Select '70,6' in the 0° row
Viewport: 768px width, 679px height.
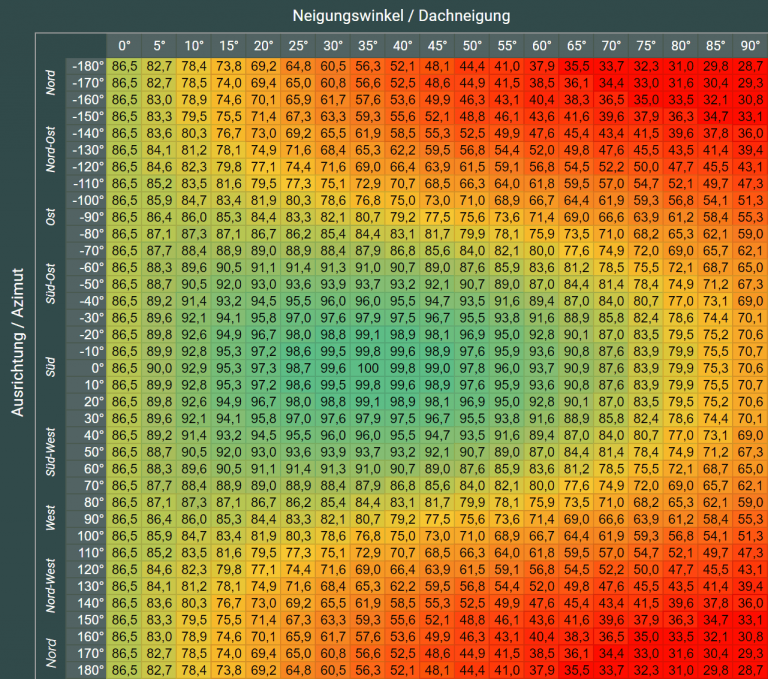pos(750,368)
